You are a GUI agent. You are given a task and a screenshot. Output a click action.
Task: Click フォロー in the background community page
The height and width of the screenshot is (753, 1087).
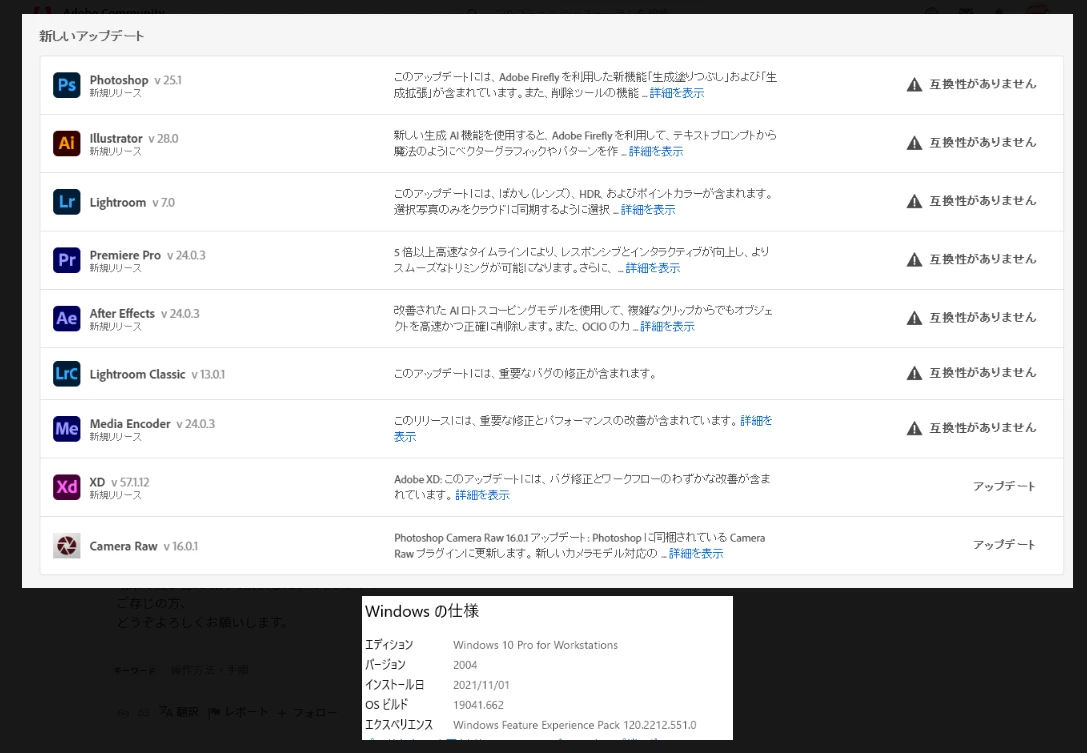[x=307, y=712]
